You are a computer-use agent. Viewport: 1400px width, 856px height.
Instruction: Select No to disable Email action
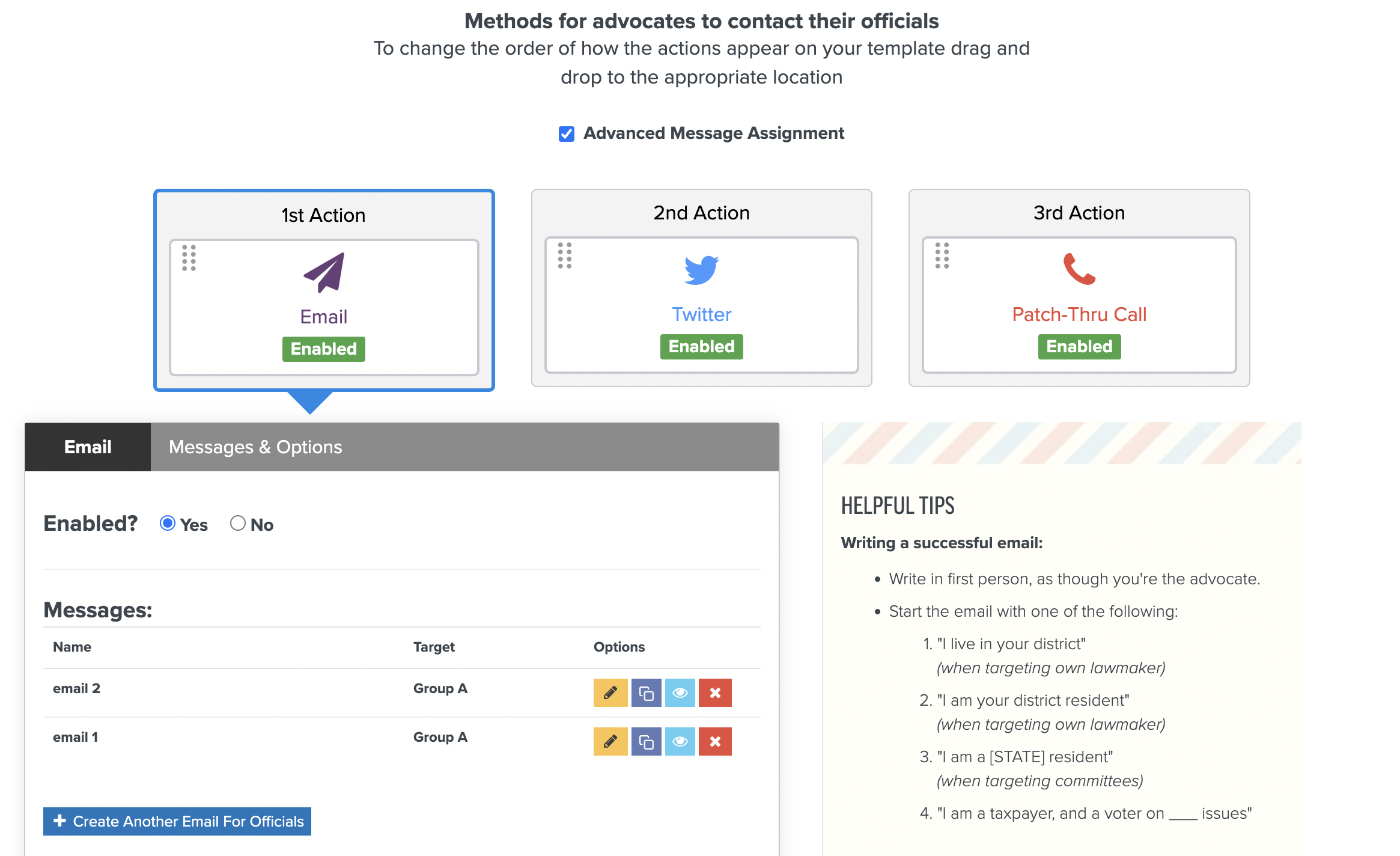(x=238, y=524)
